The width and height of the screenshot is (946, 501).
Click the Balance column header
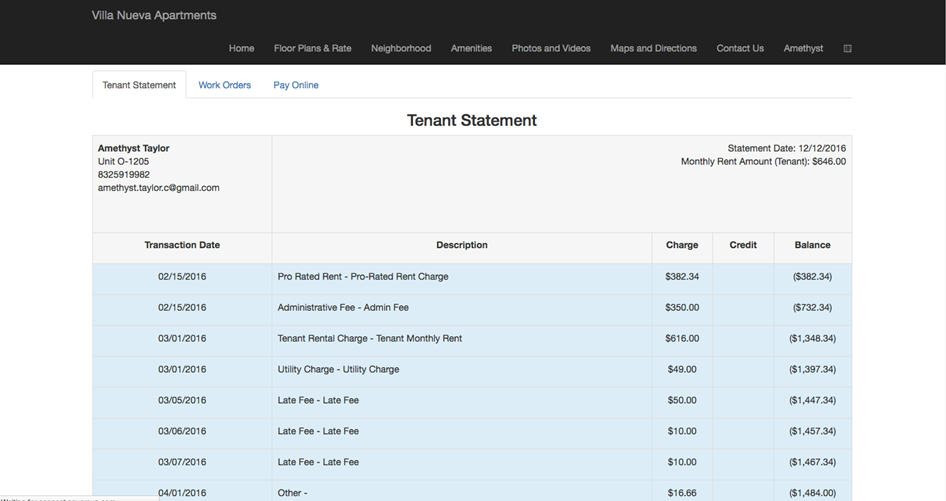click(812, 245)
